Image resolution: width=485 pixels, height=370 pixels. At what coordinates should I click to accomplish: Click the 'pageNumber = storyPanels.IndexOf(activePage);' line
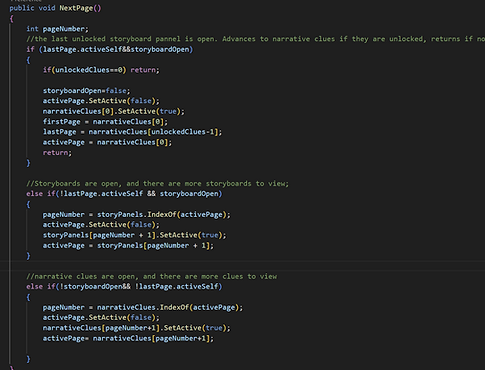[x=136, y=215]
